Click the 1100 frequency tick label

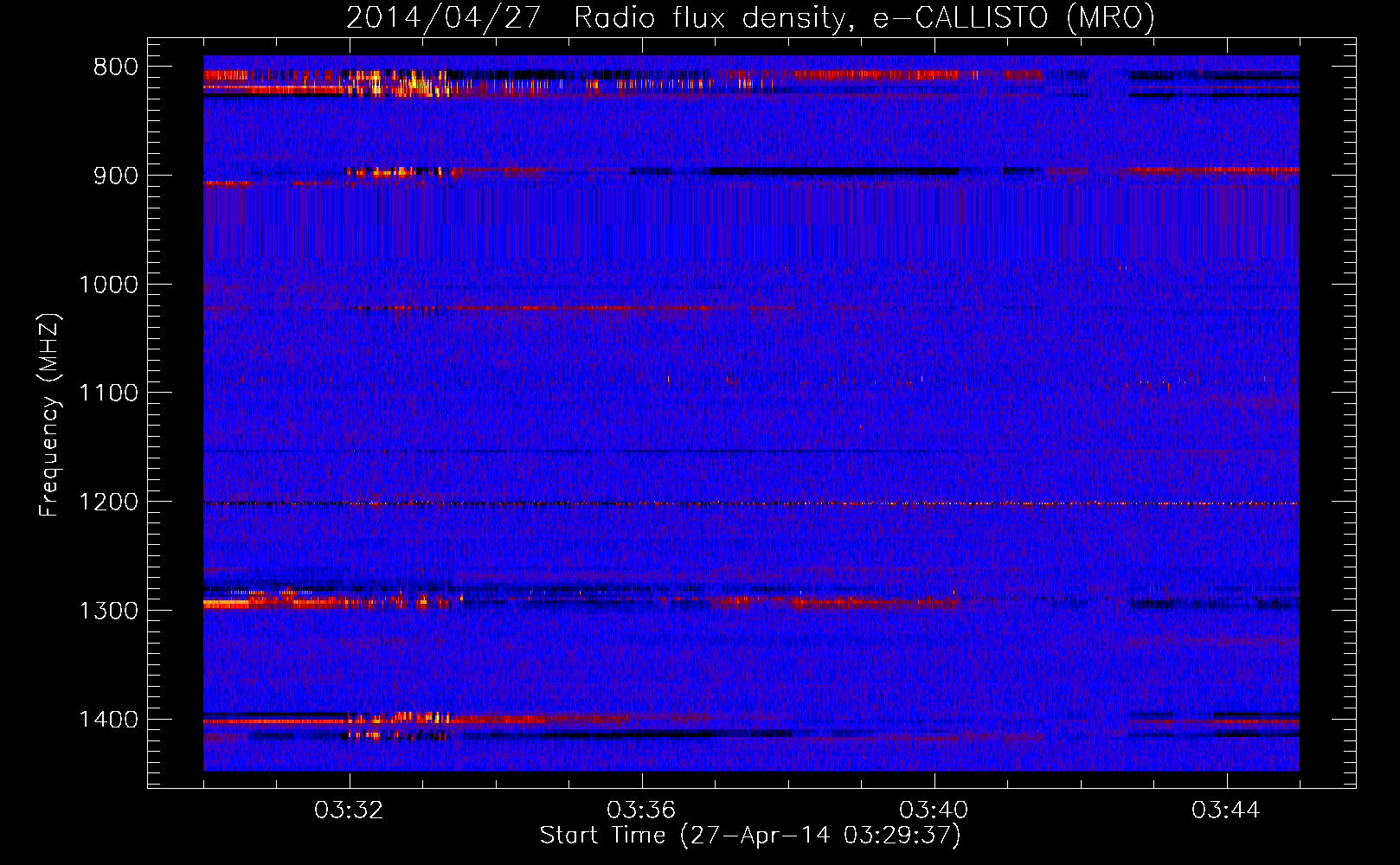(x=108, y=394)
